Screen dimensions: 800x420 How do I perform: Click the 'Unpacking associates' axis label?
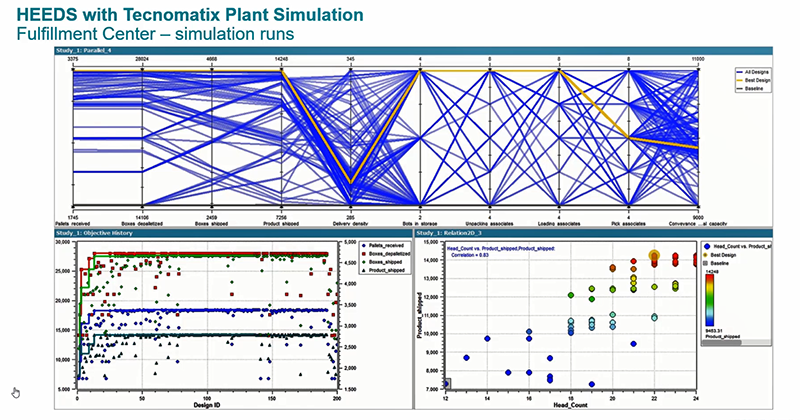(489, 224)
